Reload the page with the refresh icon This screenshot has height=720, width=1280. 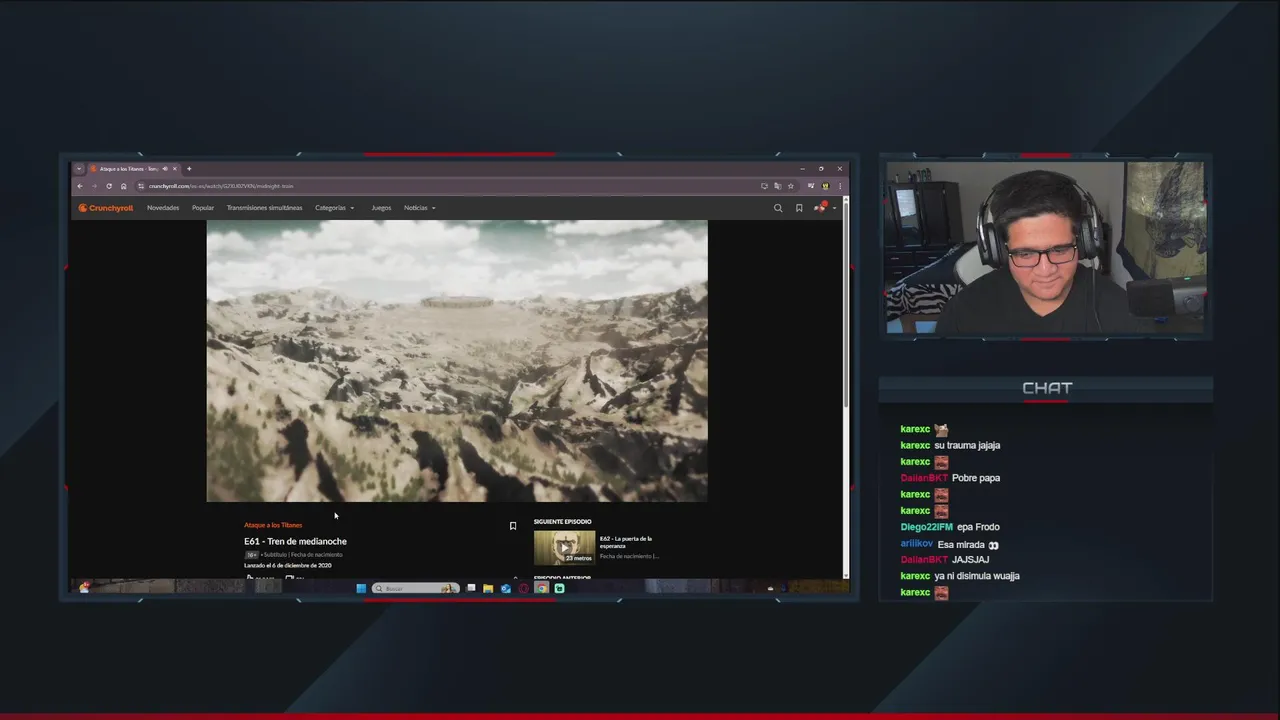pos(109,186)
